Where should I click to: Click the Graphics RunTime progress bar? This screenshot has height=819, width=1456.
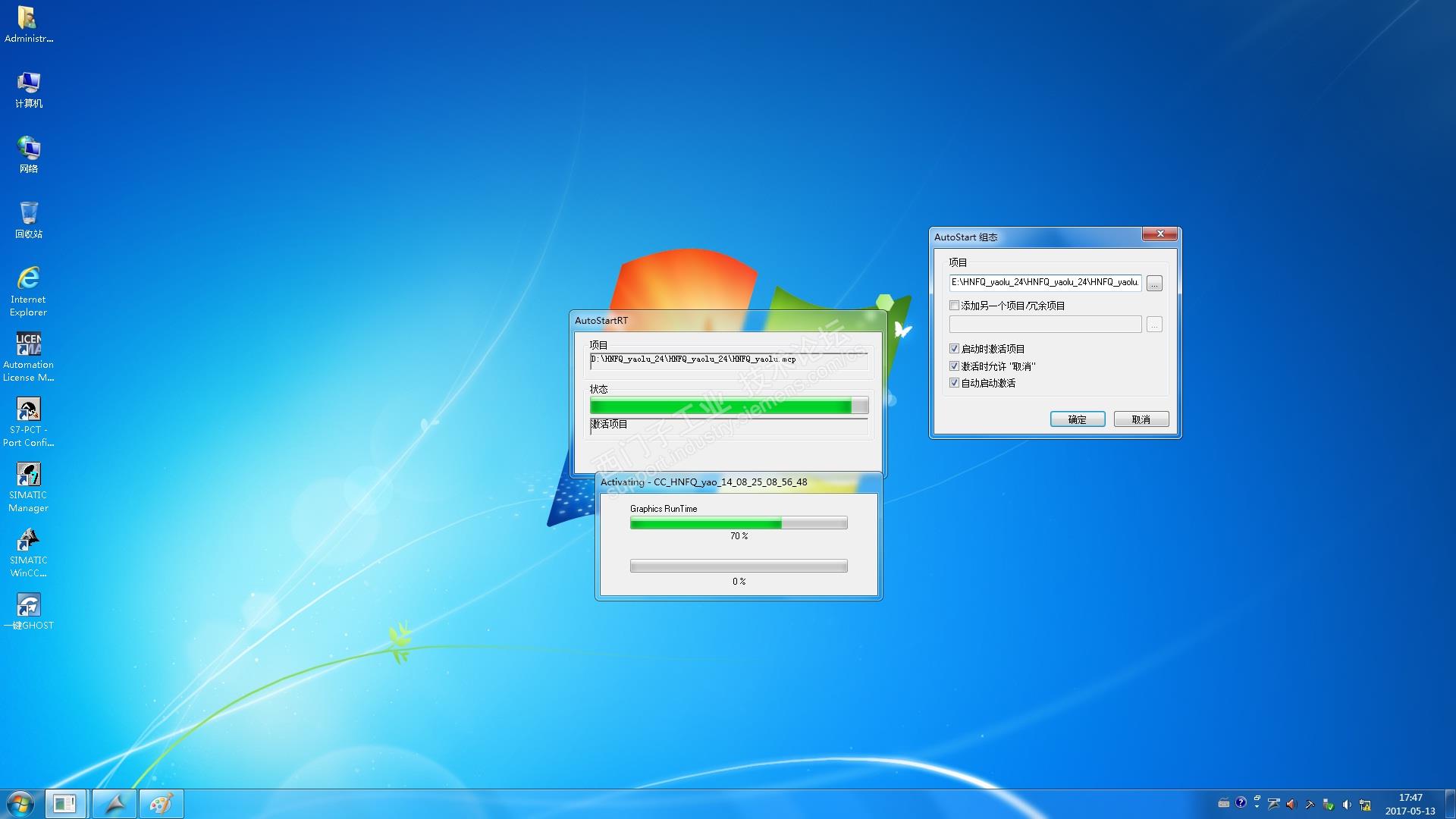tap(738, 523)
